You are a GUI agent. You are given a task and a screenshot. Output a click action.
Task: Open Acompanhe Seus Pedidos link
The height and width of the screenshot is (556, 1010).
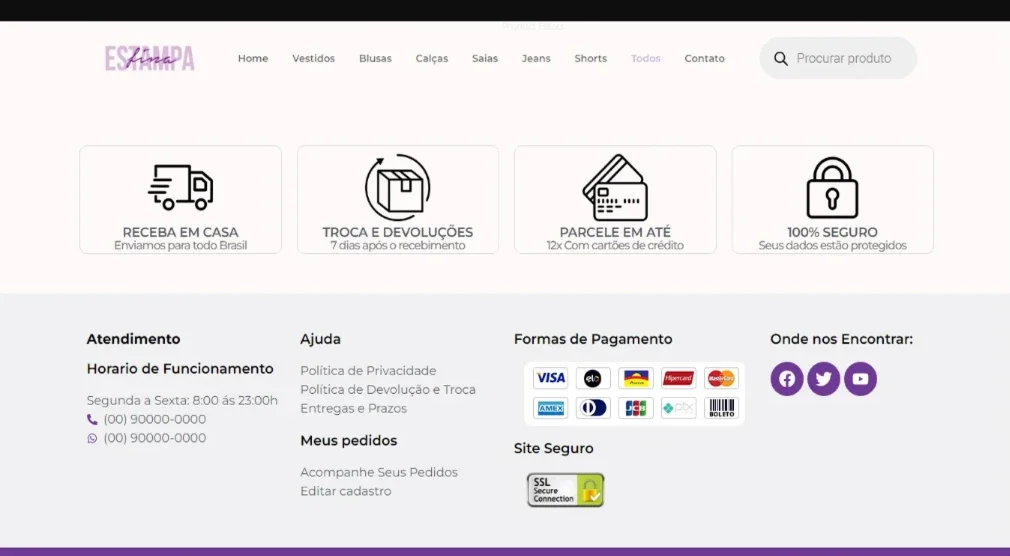tap(379, 472)
